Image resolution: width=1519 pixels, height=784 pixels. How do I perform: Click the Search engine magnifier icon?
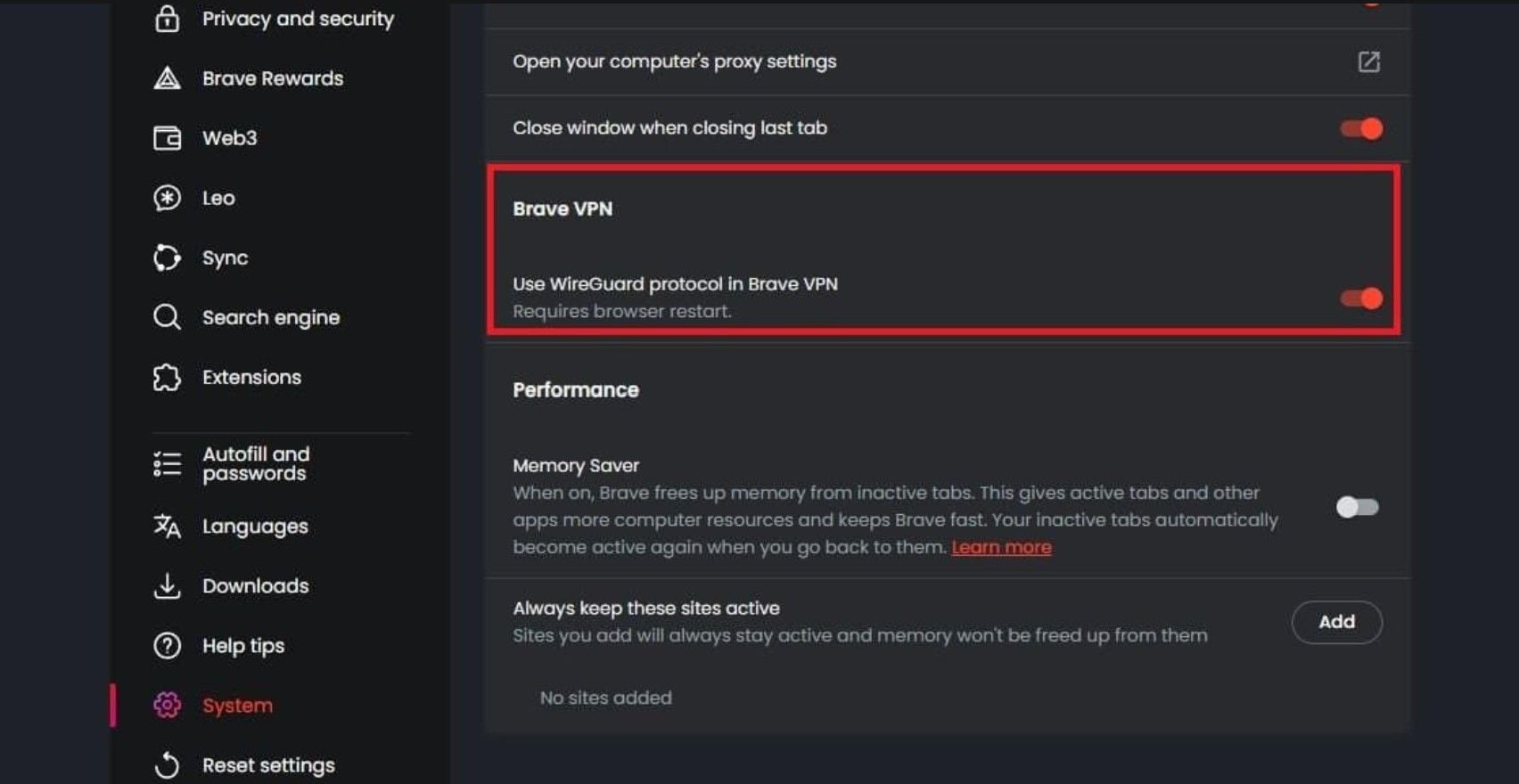point(166,316)
